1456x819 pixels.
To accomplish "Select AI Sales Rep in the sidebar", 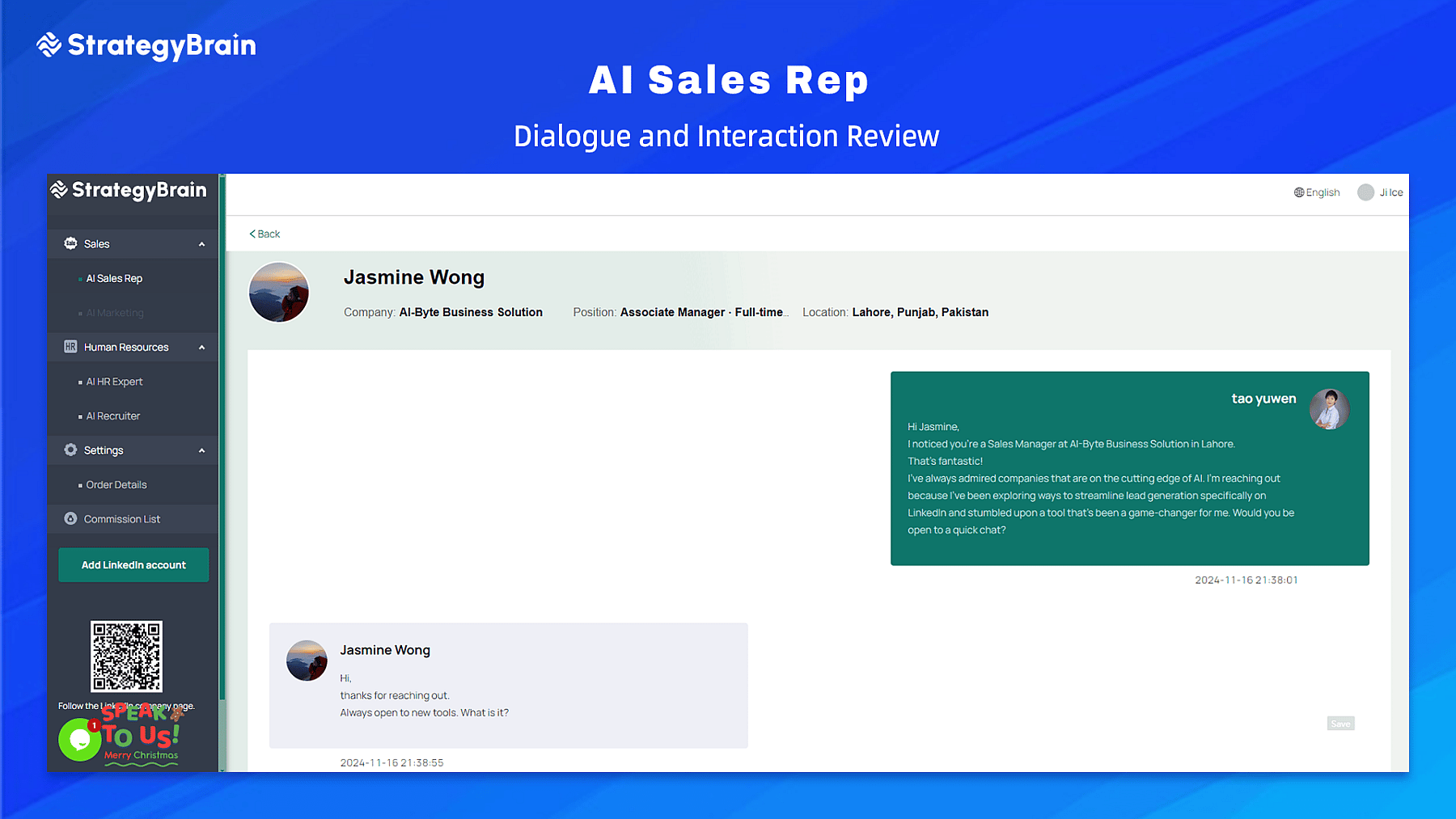I will [114, 278].
